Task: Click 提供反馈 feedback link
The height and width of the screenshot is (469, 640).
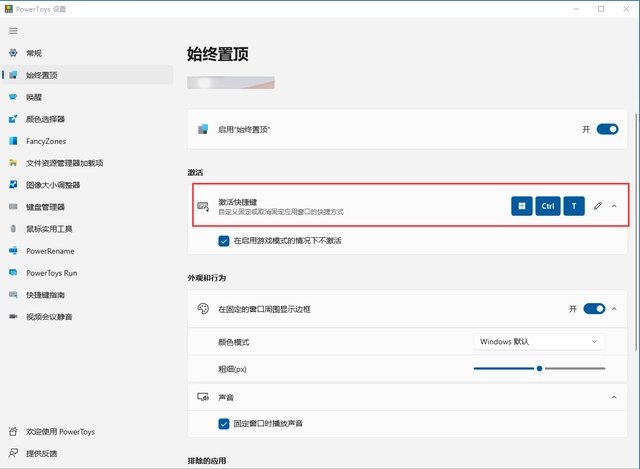Action: pos(41,453)
